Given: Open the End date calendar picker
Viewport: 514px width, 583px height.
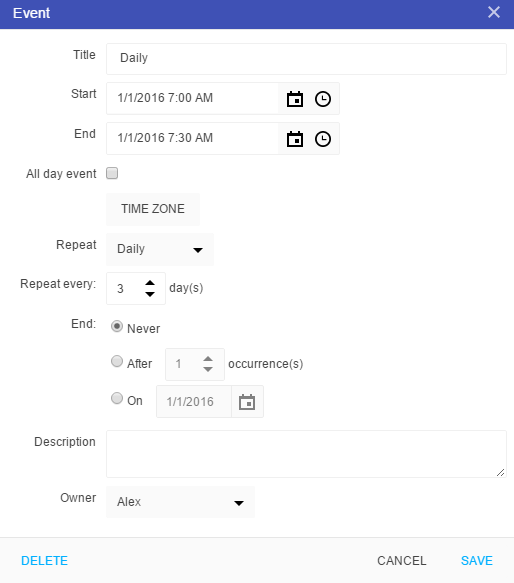Looking at the screenshot, I should (x=295, y=139).
